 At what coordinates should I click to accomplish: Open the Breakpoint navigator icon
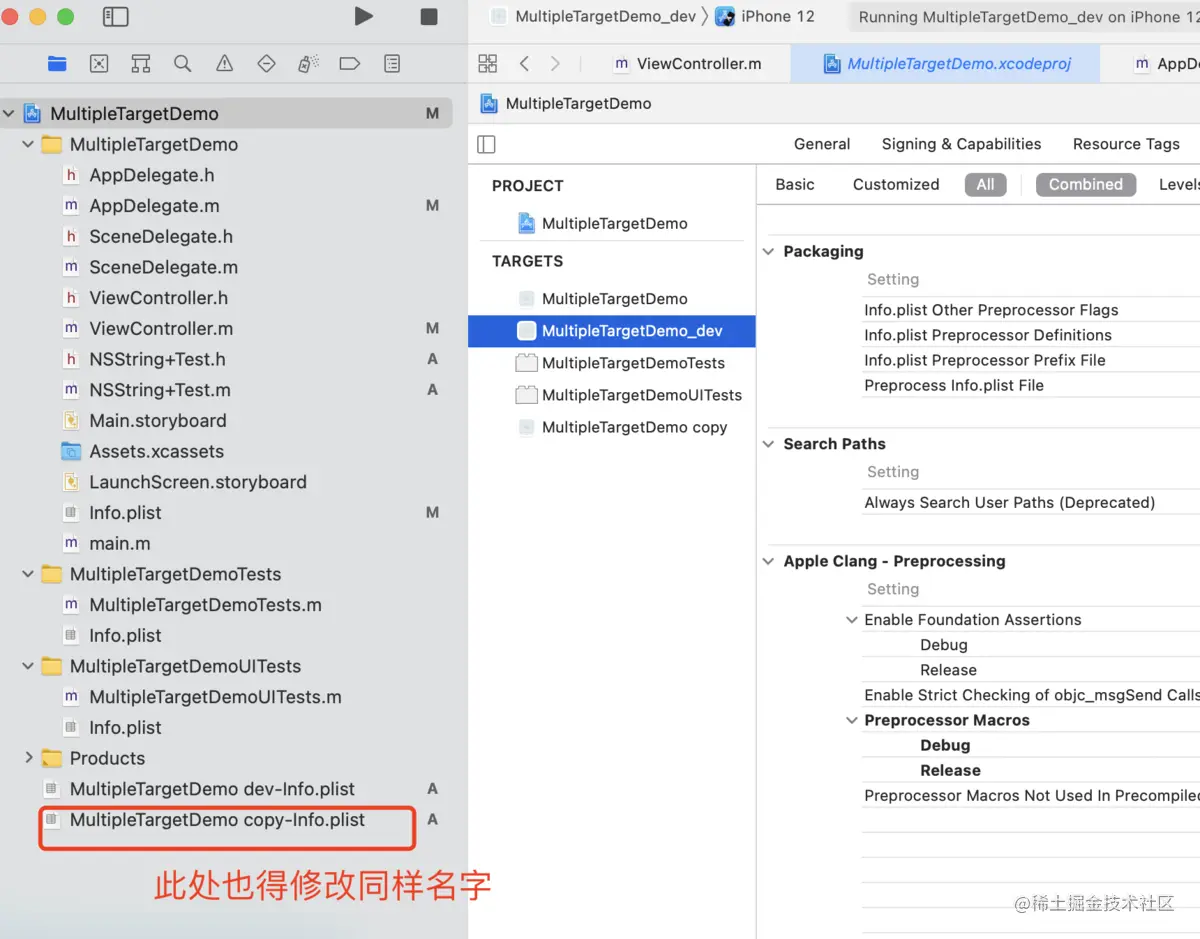(349, 64)
